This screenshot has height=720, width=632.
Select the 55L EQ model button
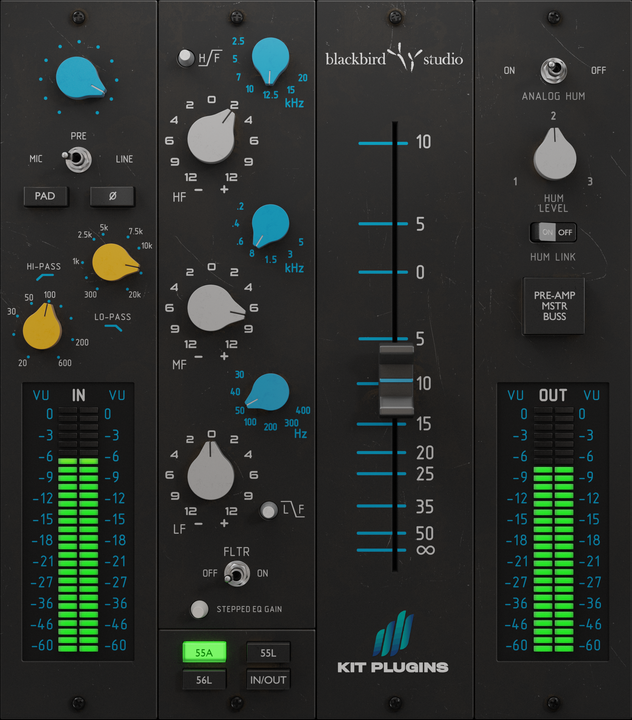(268, 652)
